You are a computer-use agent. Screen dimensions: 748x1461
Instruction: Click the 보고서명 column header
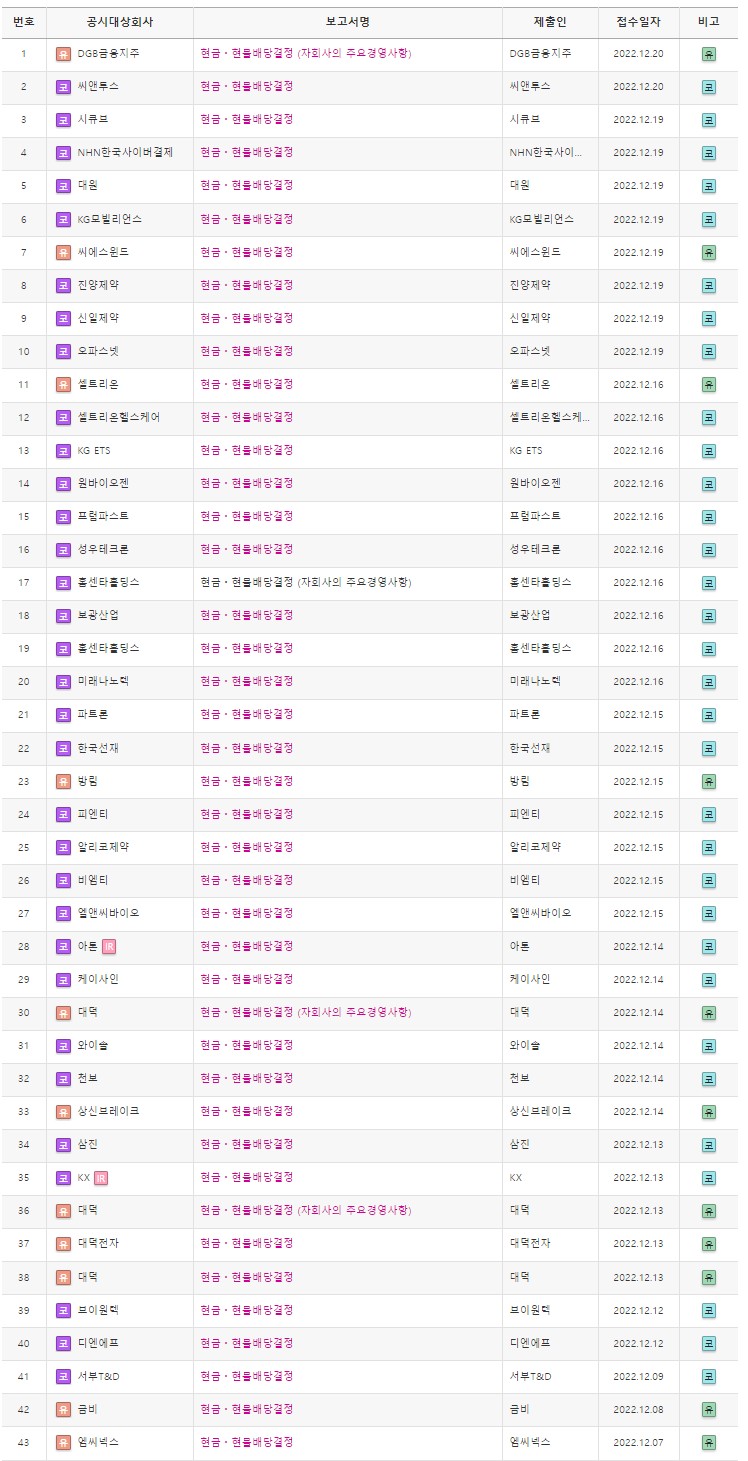point(348,21)
